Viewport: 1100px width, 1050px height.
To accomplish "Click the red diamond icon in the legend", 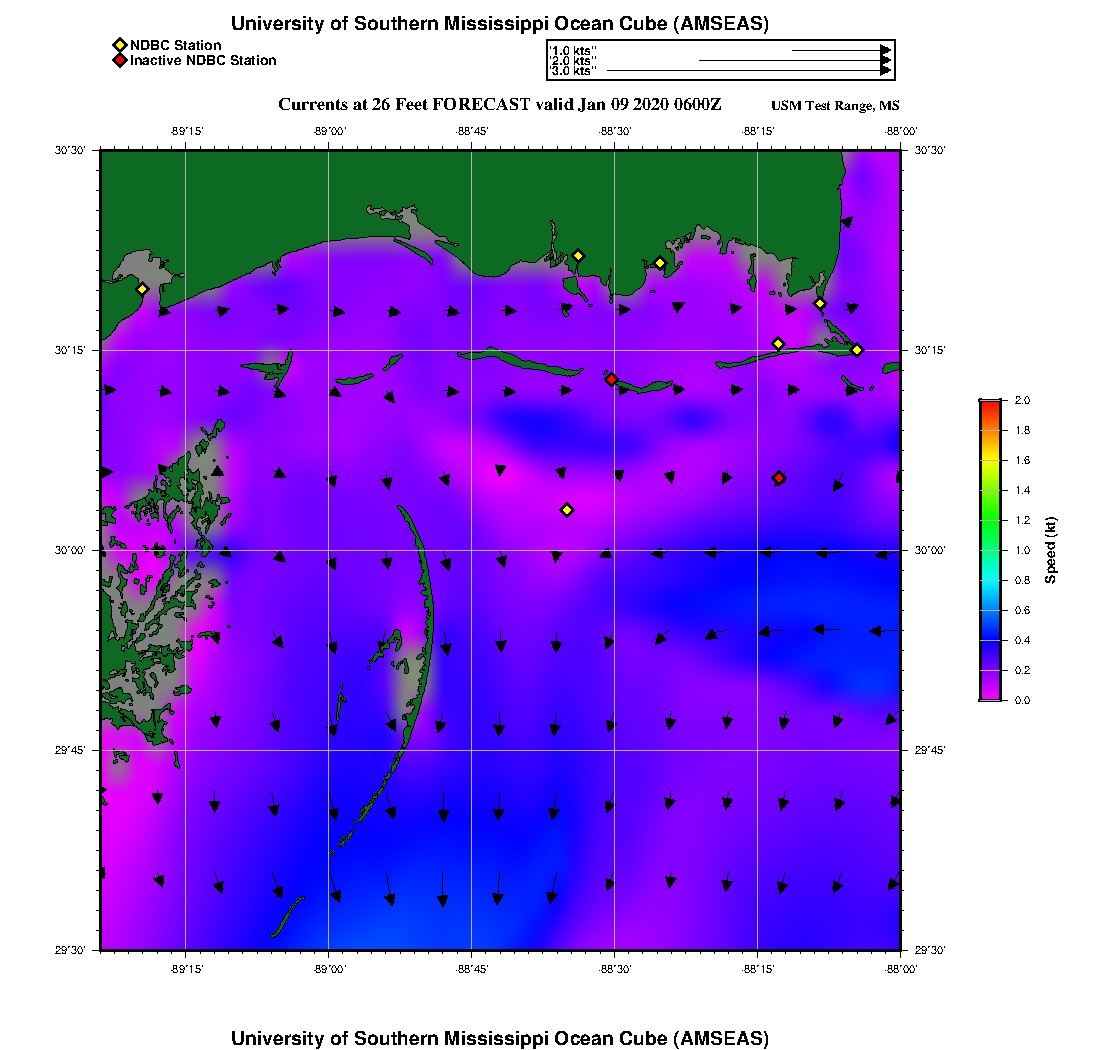I will coord(119,60).
